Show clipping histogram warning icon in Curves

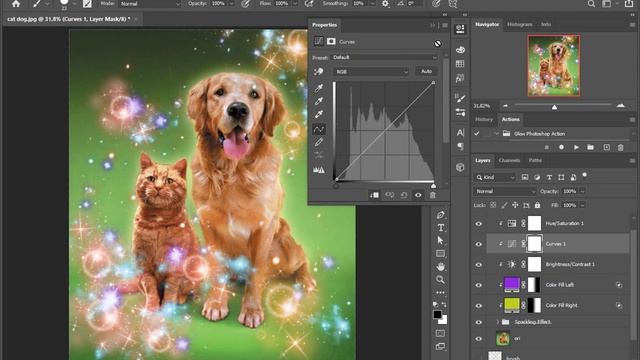pos(319,170)
